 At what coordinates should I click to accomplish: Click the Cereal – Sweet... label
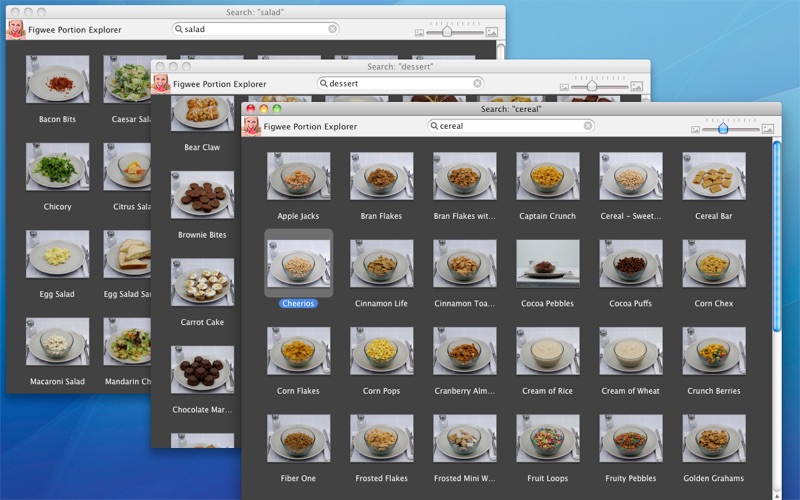click(631, 216)
